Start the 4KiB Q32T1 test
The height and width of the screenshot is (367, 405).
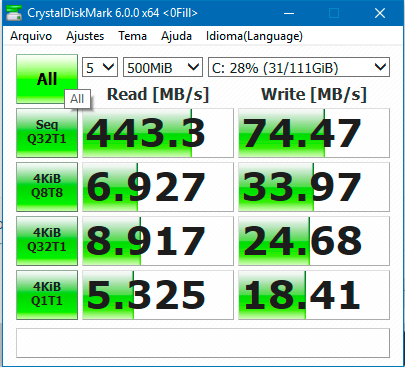pos(47,241)
